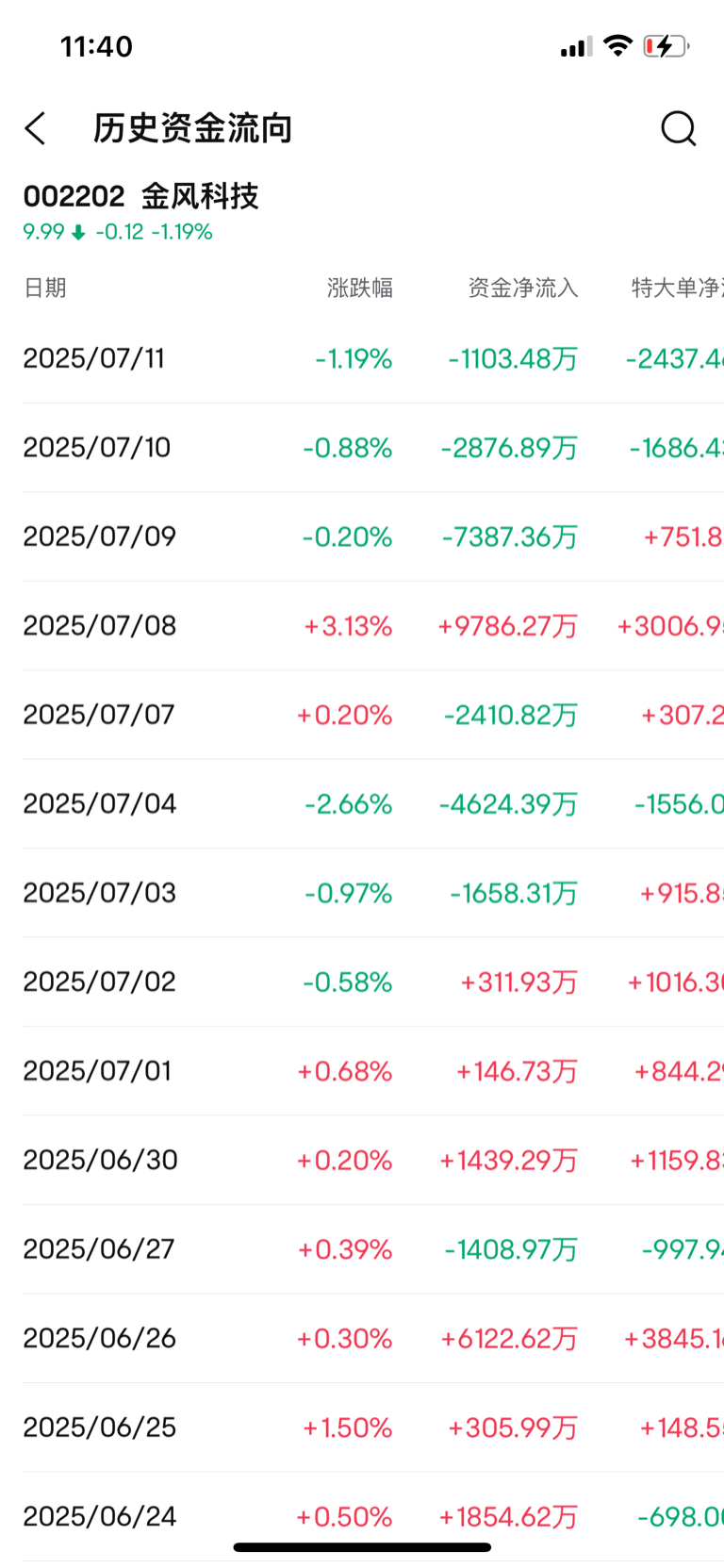
Task: Tap the battery charging status icon
Action: click(x=666, y=46)
